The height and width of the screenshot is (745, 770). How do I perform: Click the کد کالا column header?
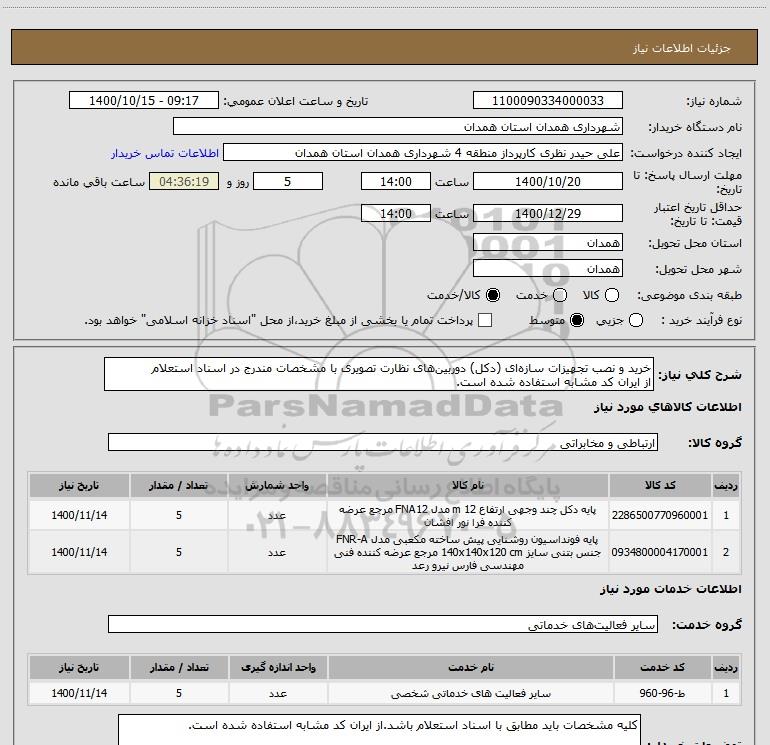click(660, 485)
